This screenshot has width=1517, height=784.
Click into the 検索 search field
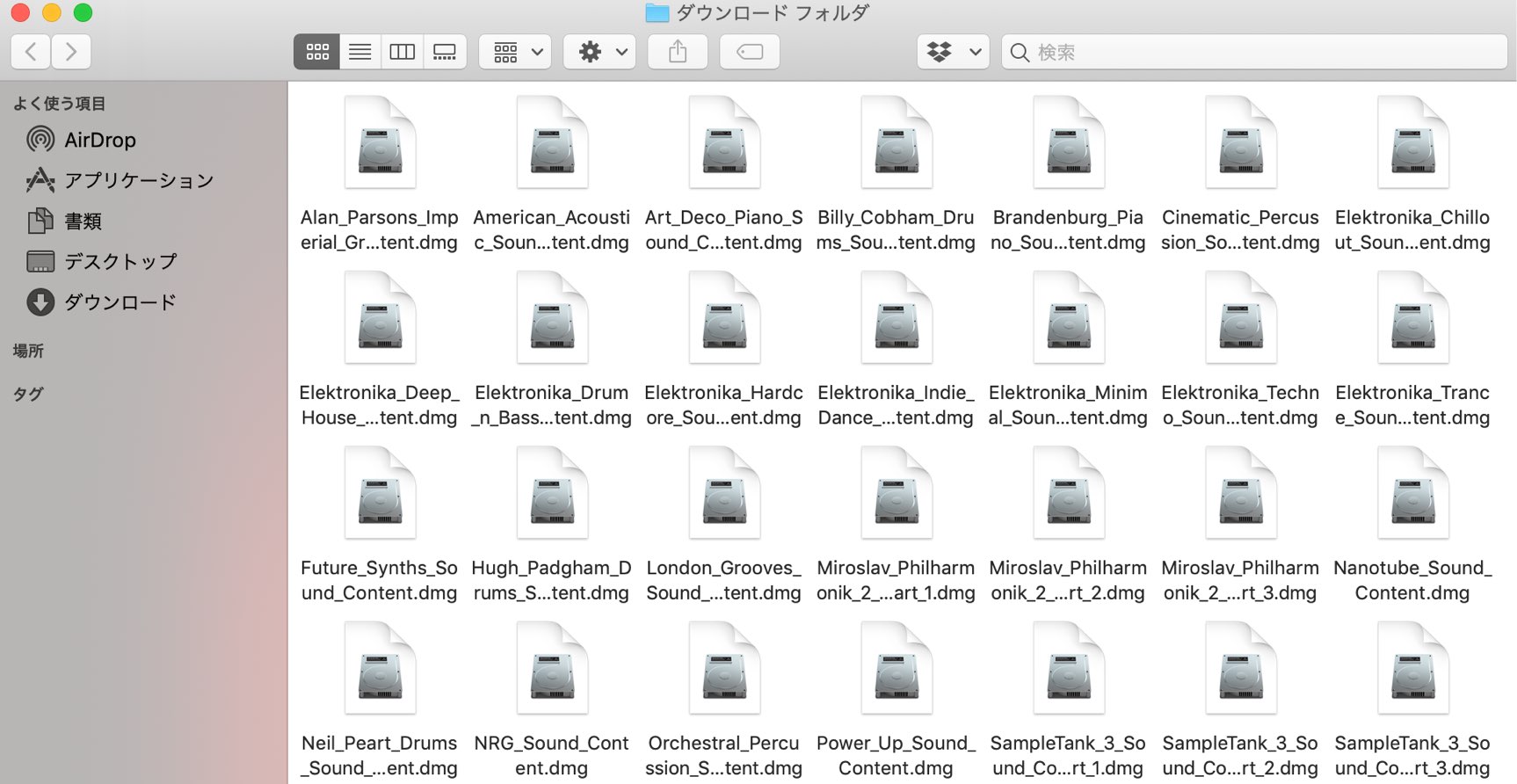coord(1254,52)
